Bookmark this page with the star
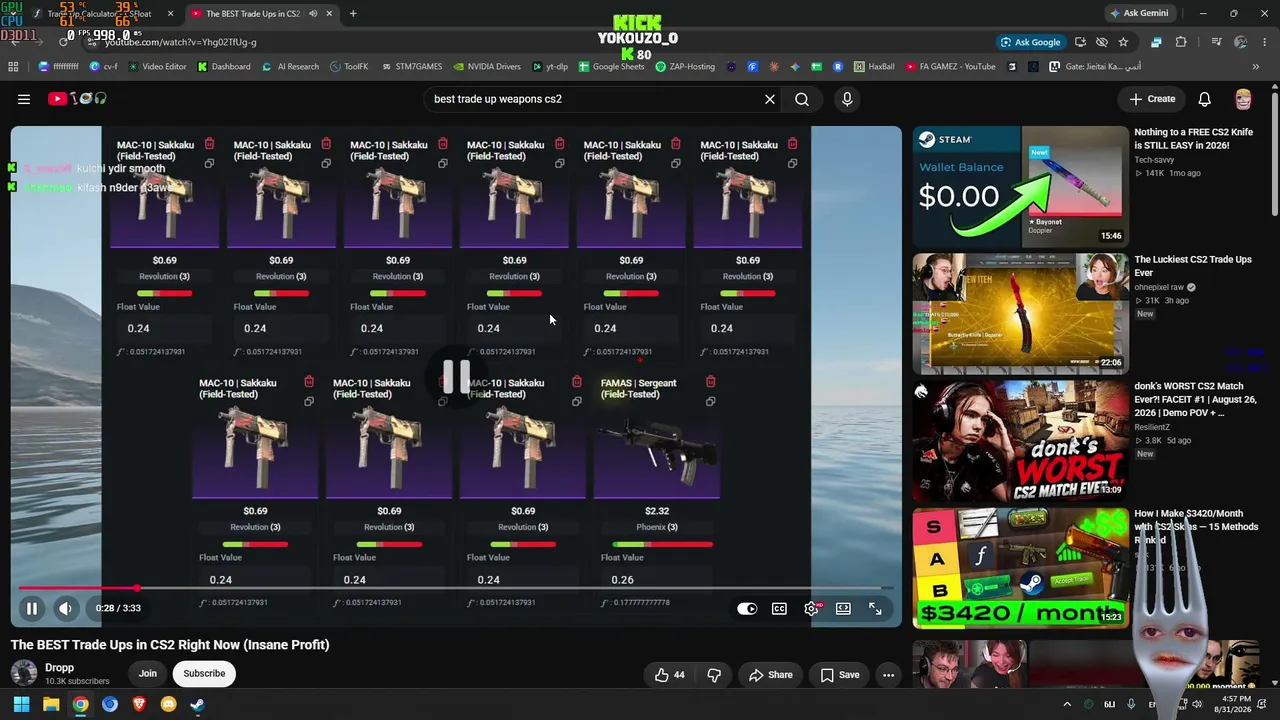This screenshot has height=720, width=1280. tap(1123, 42)
